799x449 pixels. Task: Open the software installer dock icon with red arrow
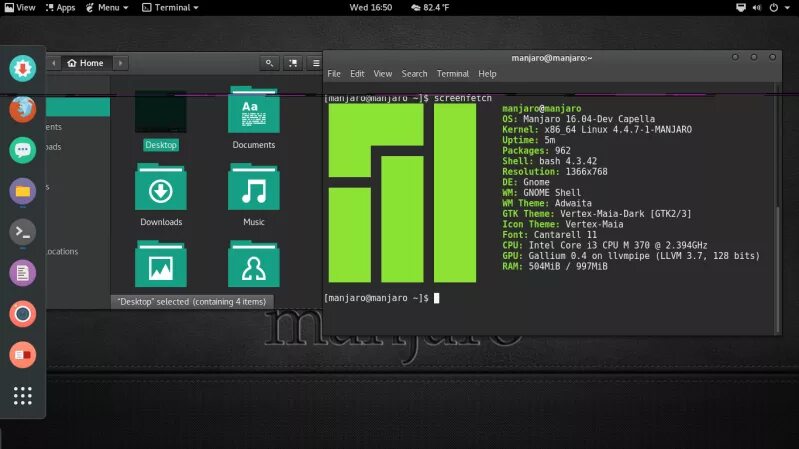[22, 68]
